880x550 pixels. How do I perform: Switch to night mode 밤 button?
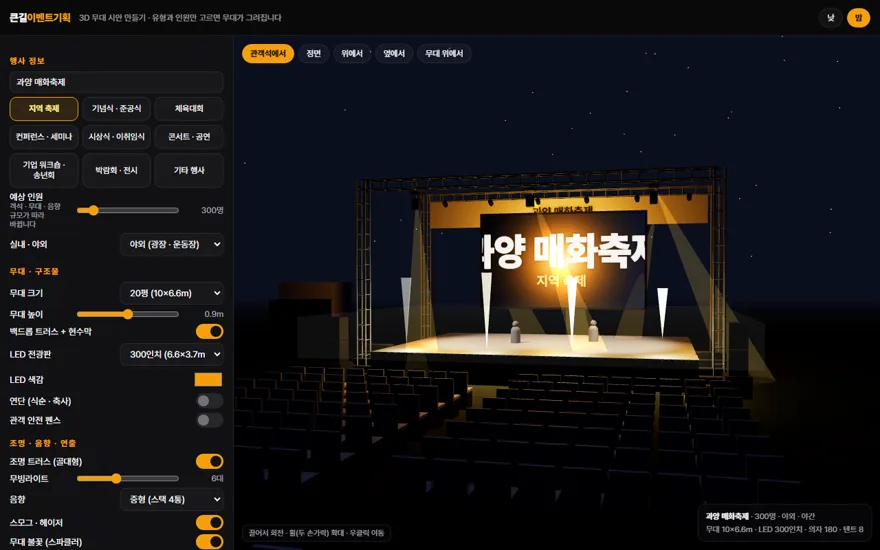pyautogui.click(x=858, y=18)
